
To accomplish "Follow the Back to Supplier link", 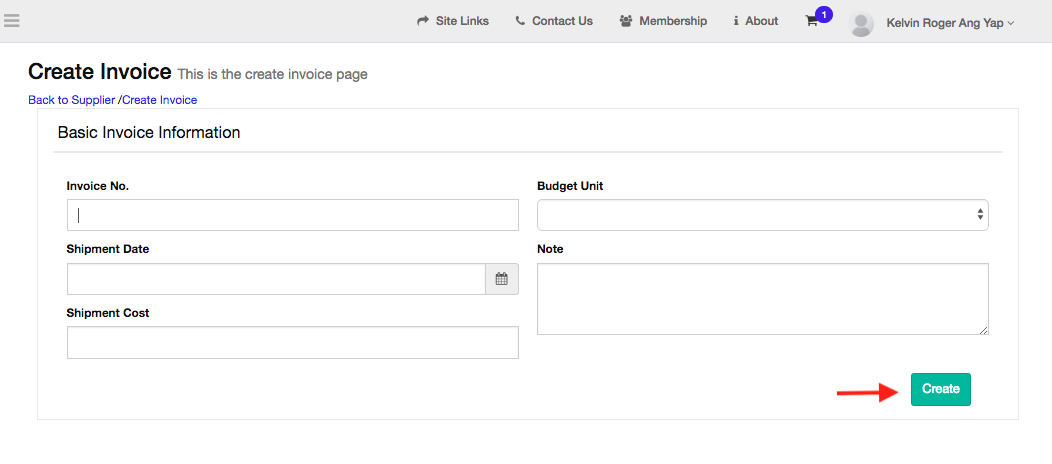I will click(71, 100).
